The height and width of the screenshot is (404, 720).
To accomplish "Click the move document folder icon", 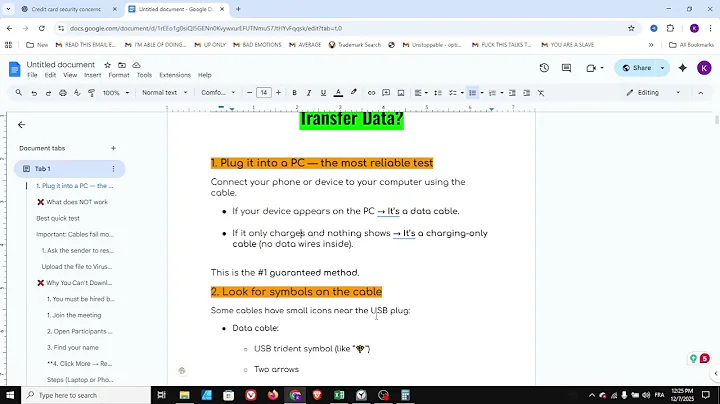I will coord(122,65).
